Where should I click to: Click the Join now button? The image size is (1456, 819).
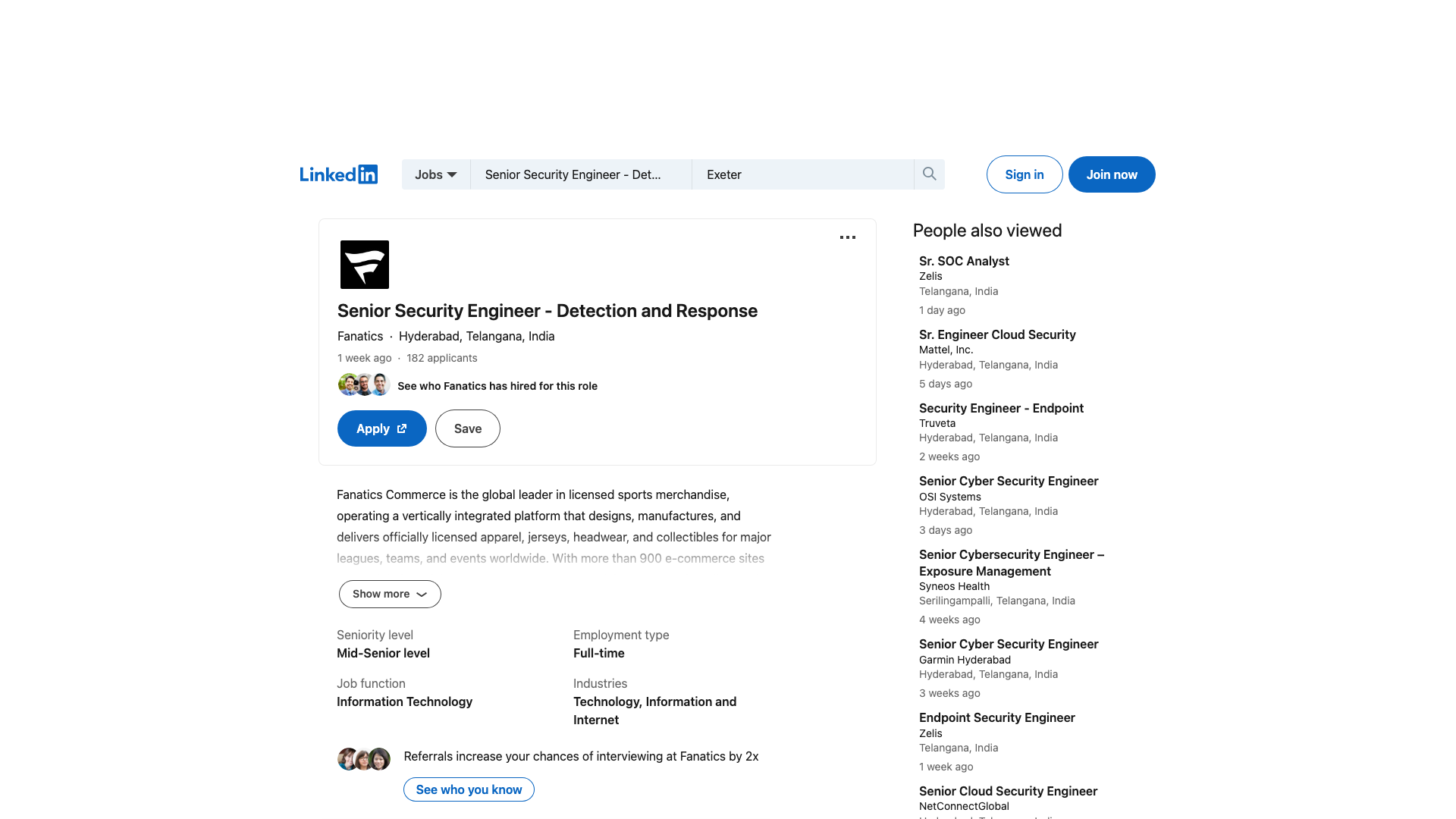[1112, 174]
